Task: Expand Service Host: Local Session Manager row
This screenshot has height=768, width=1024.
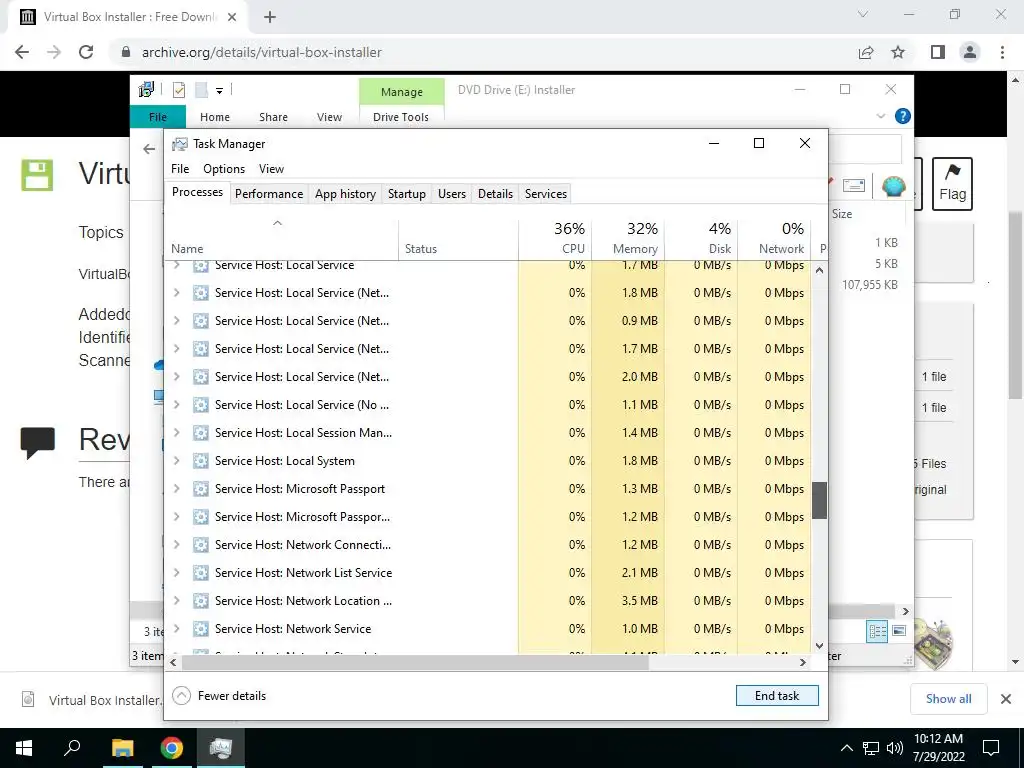Action: tap(176, 432)
